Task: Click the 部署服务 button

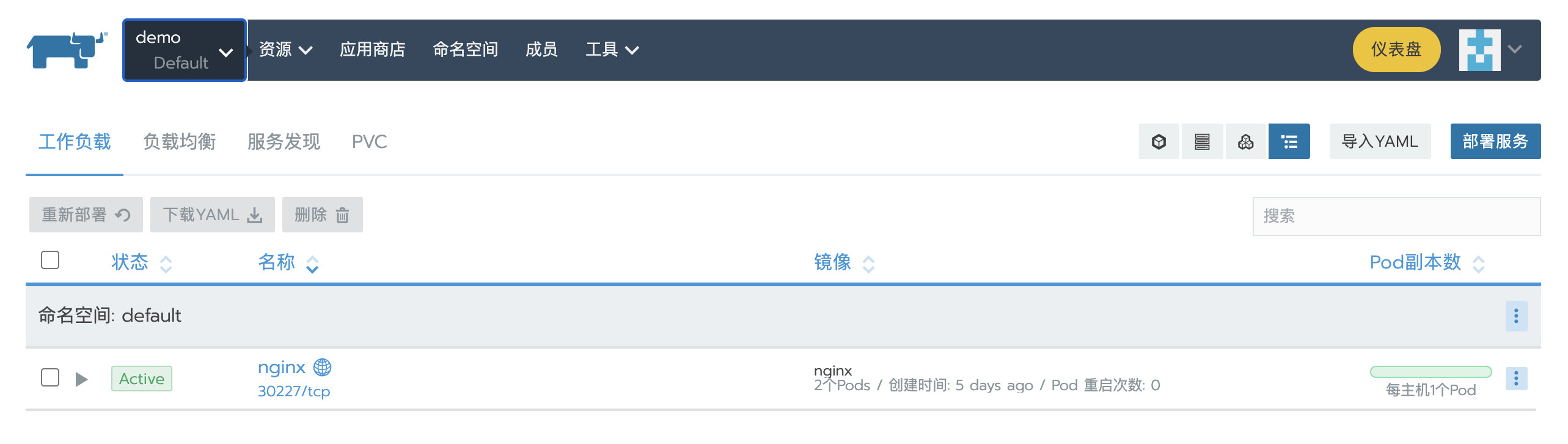Action: pos(1495,142)
